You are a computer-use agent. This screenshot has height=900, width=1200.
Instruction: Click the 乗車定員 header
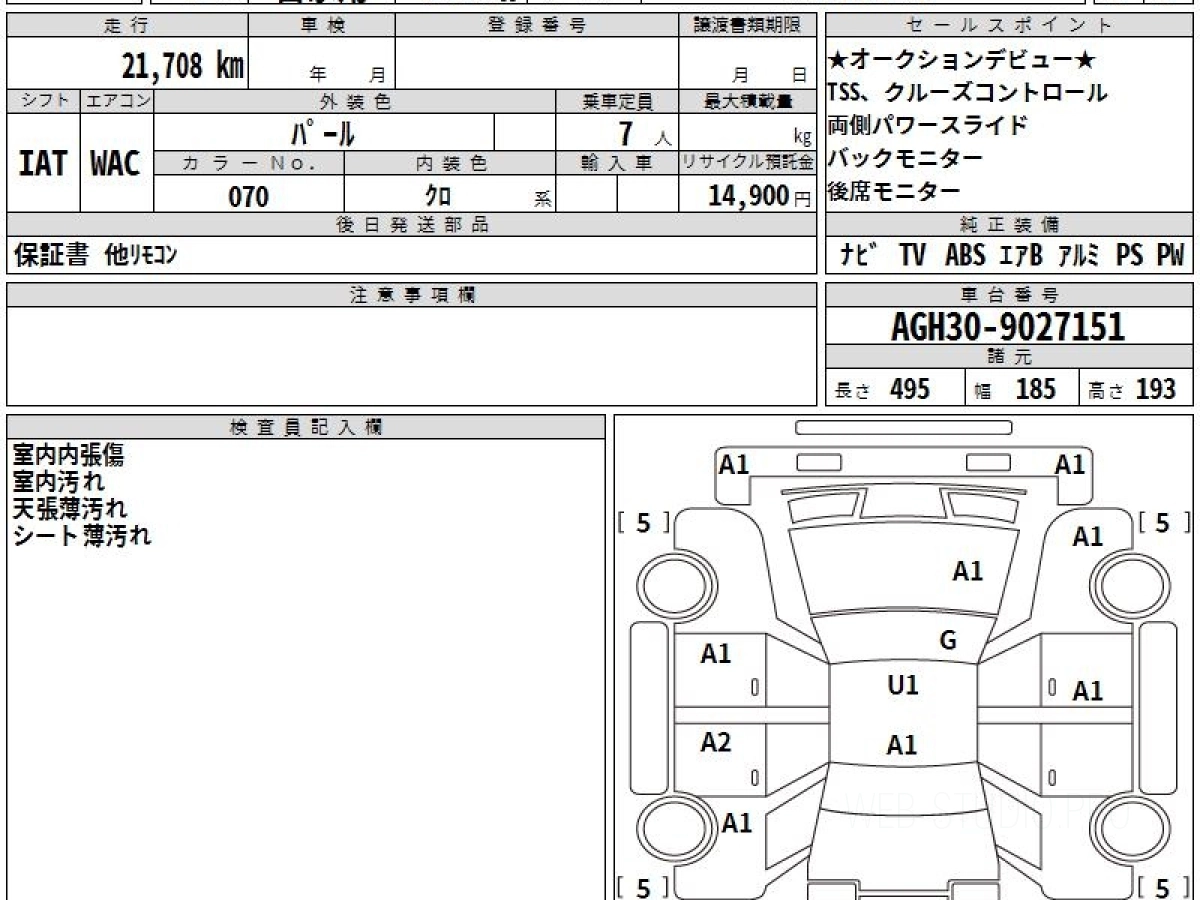coord(617,101)
